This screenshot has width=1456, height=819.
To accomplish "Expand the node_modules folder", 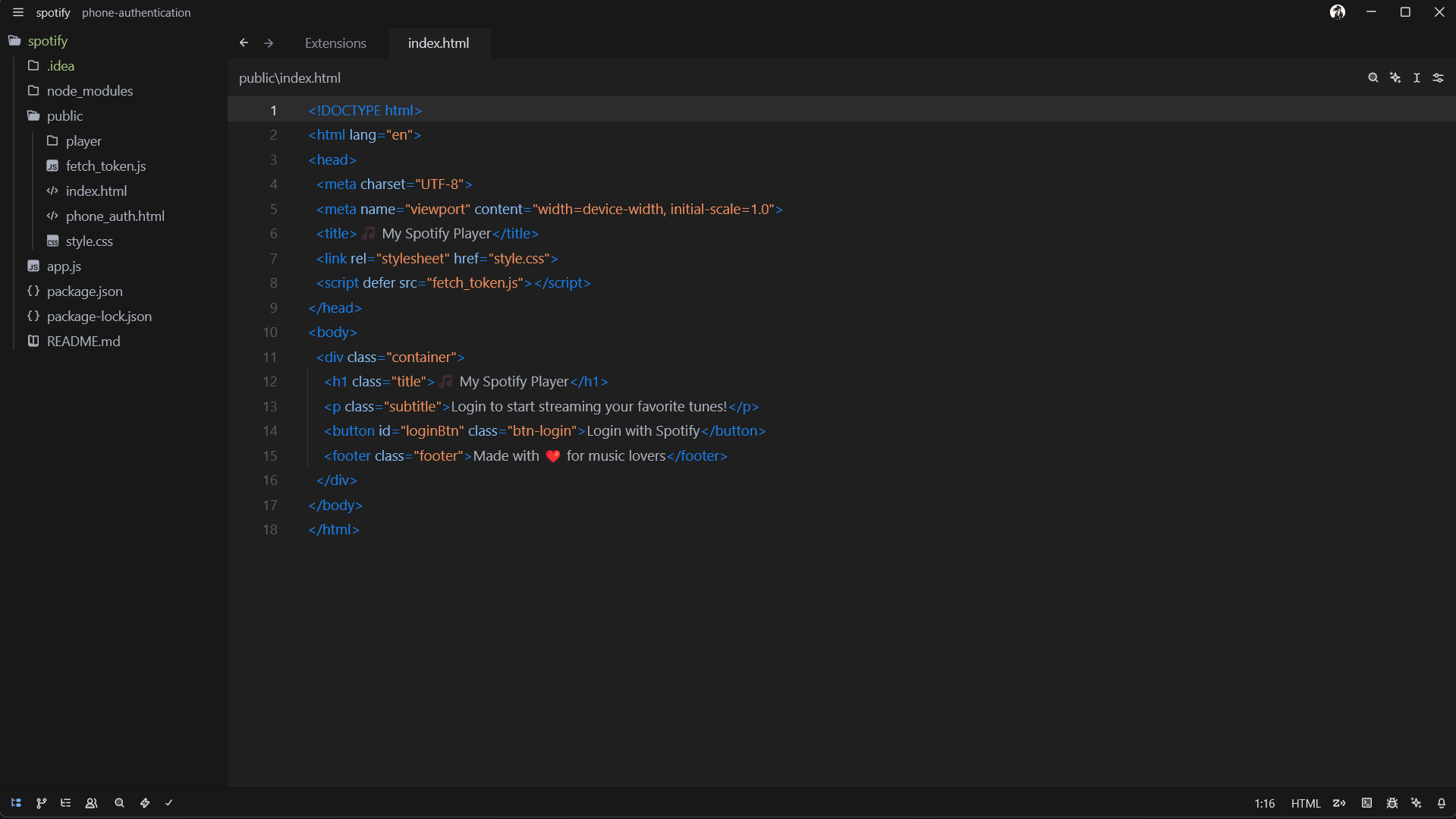I will pyautogui.click(x=89, y=90).
